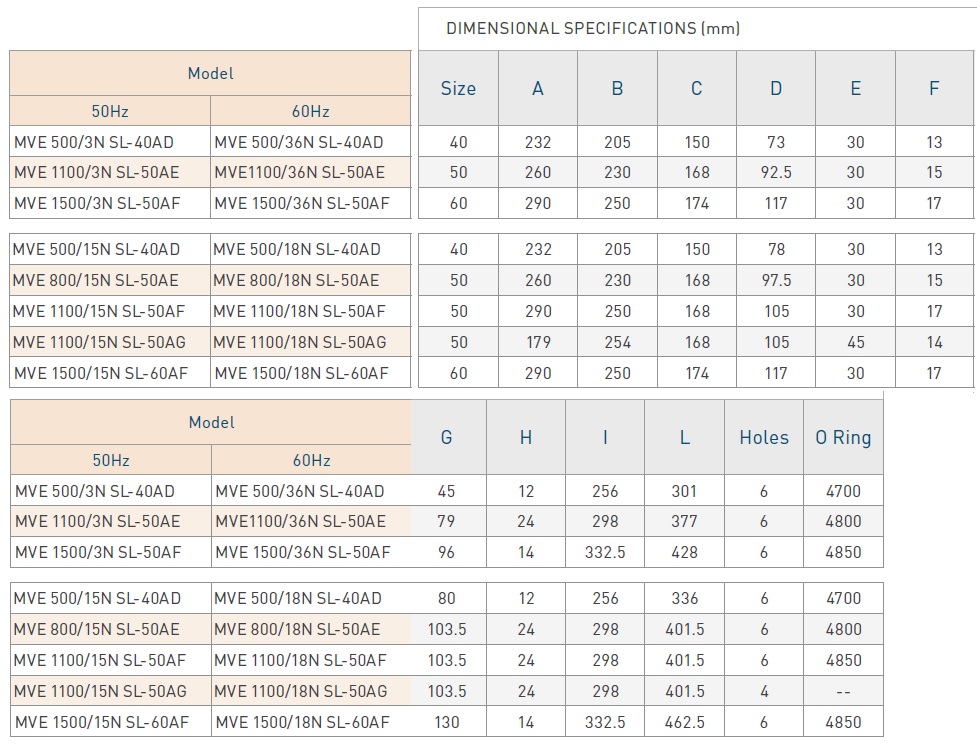Select the 'D' column header

[x=776, y=89]
